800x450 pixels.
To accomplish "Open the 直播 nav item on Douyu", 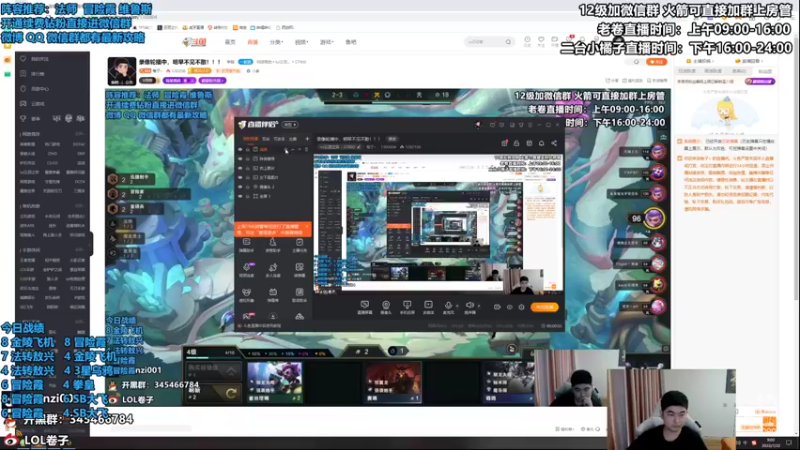I will click(x=253, y=42).
